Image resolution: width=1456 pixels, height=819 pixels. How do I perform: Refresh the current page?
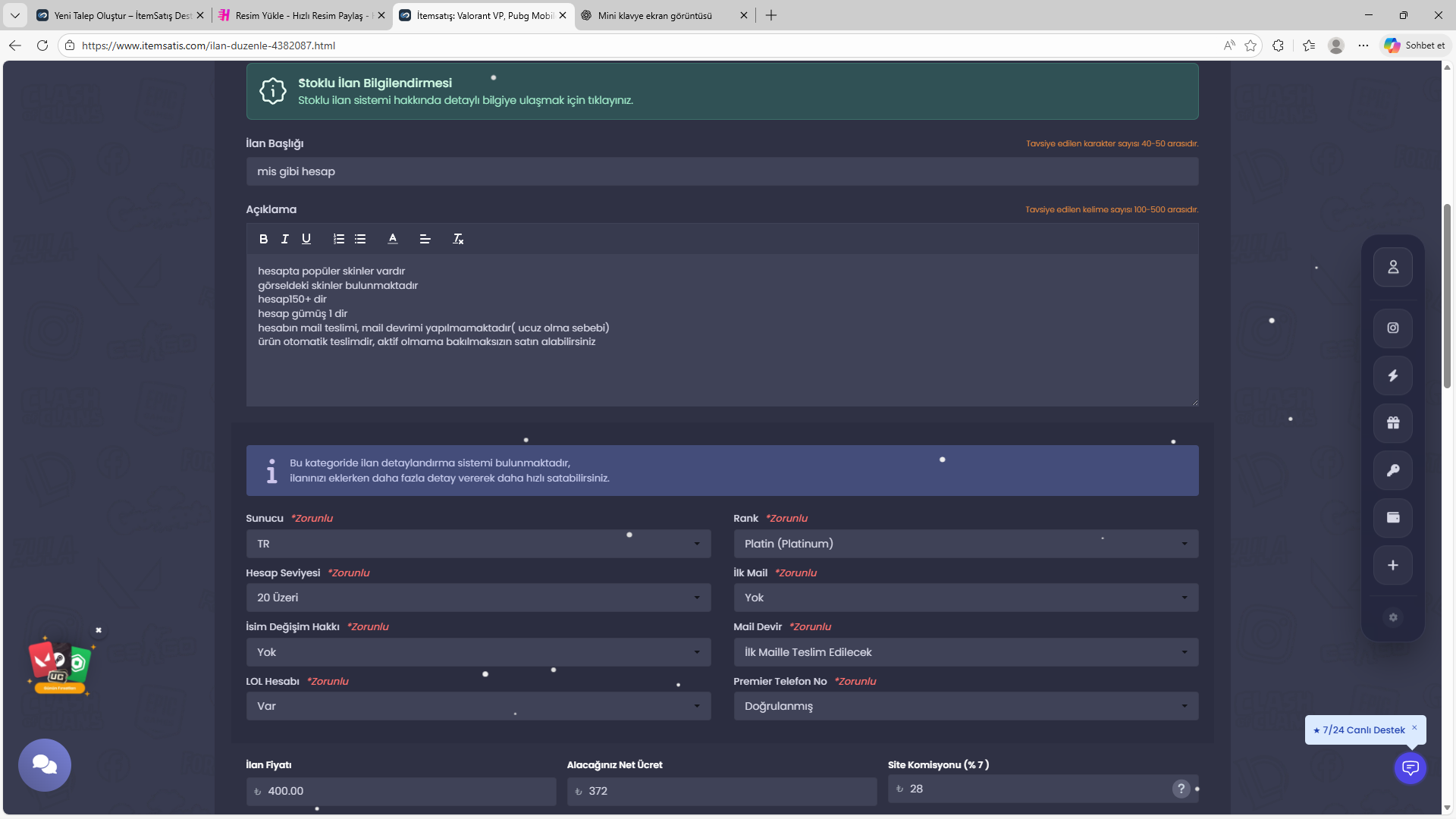point(42,45)
